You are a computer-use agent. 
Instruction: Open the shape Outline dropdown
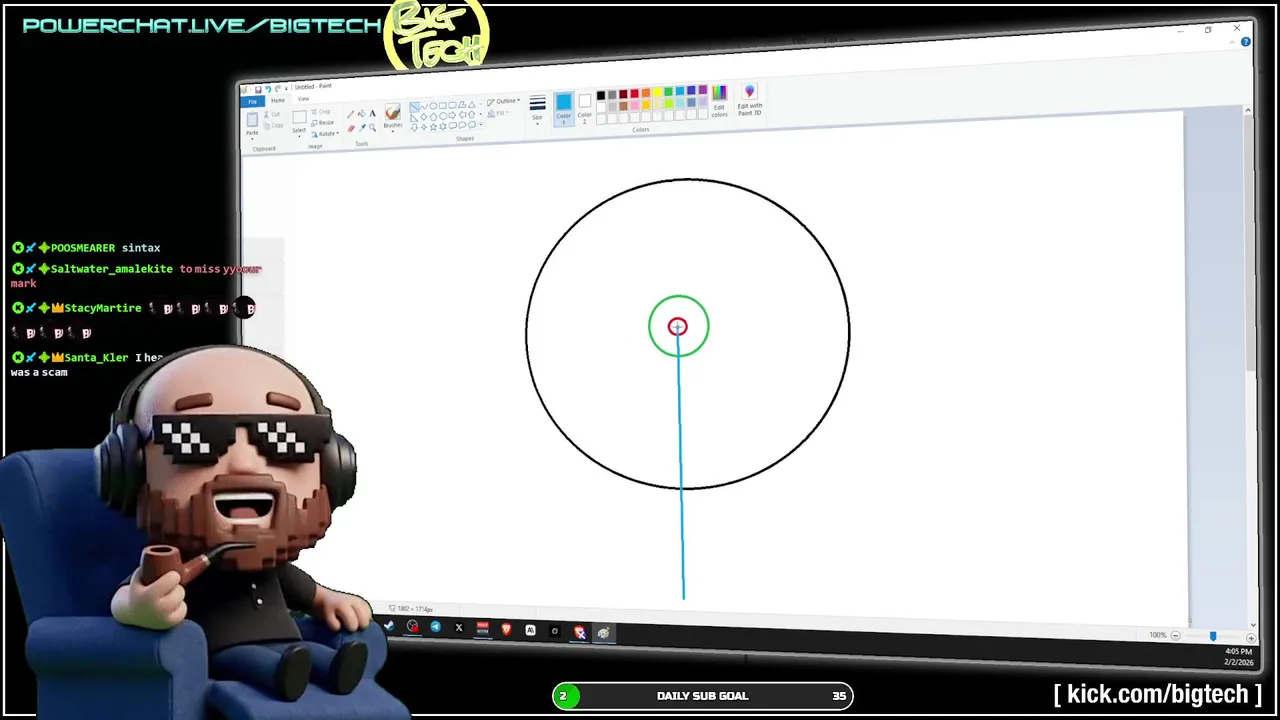click(x=504, y=101)
